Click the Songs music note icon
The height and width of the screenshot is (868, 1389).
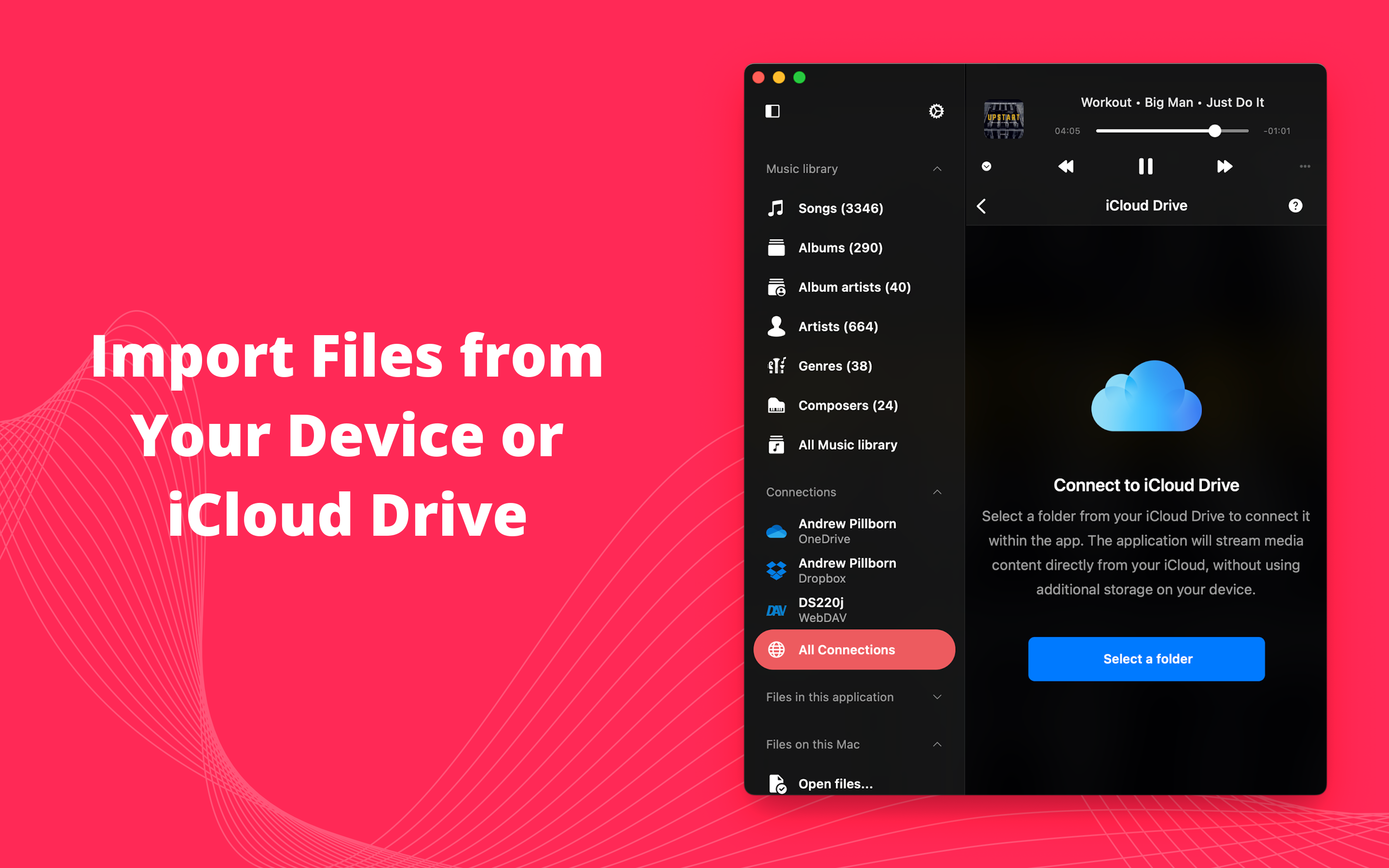776,208
